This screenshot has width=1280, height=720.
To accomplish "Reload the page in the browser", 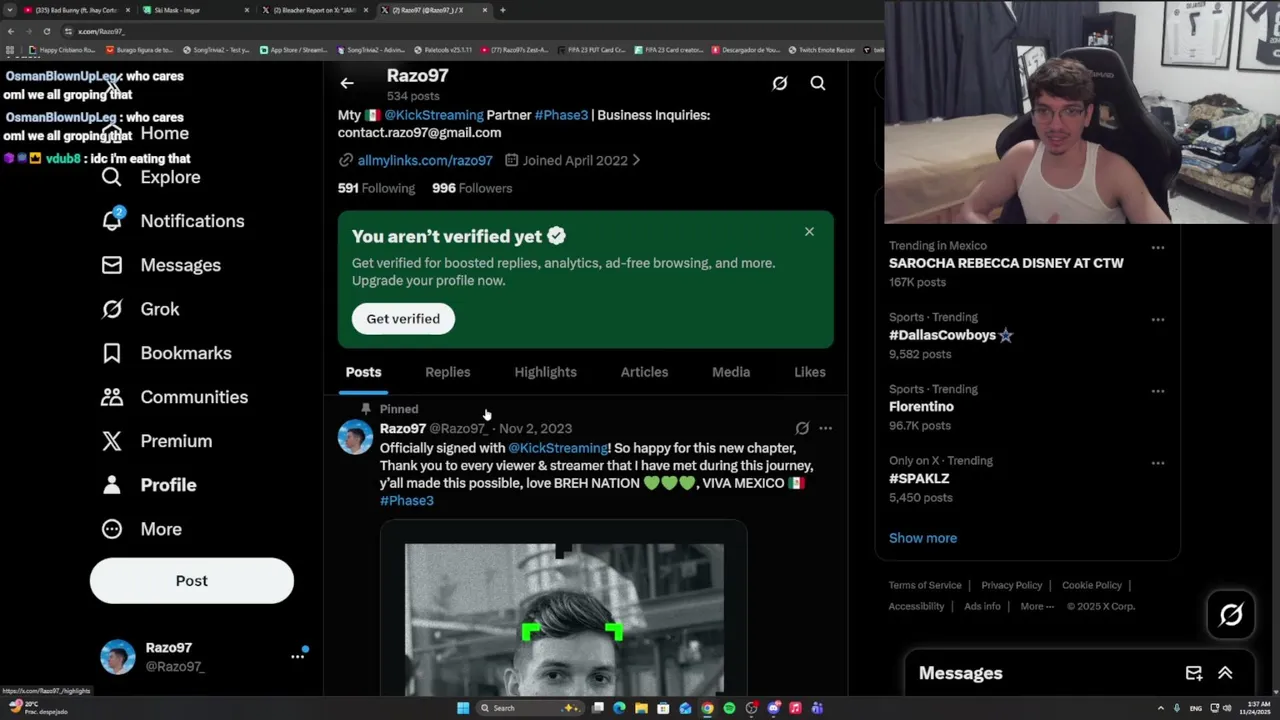I will click(46, 31).
